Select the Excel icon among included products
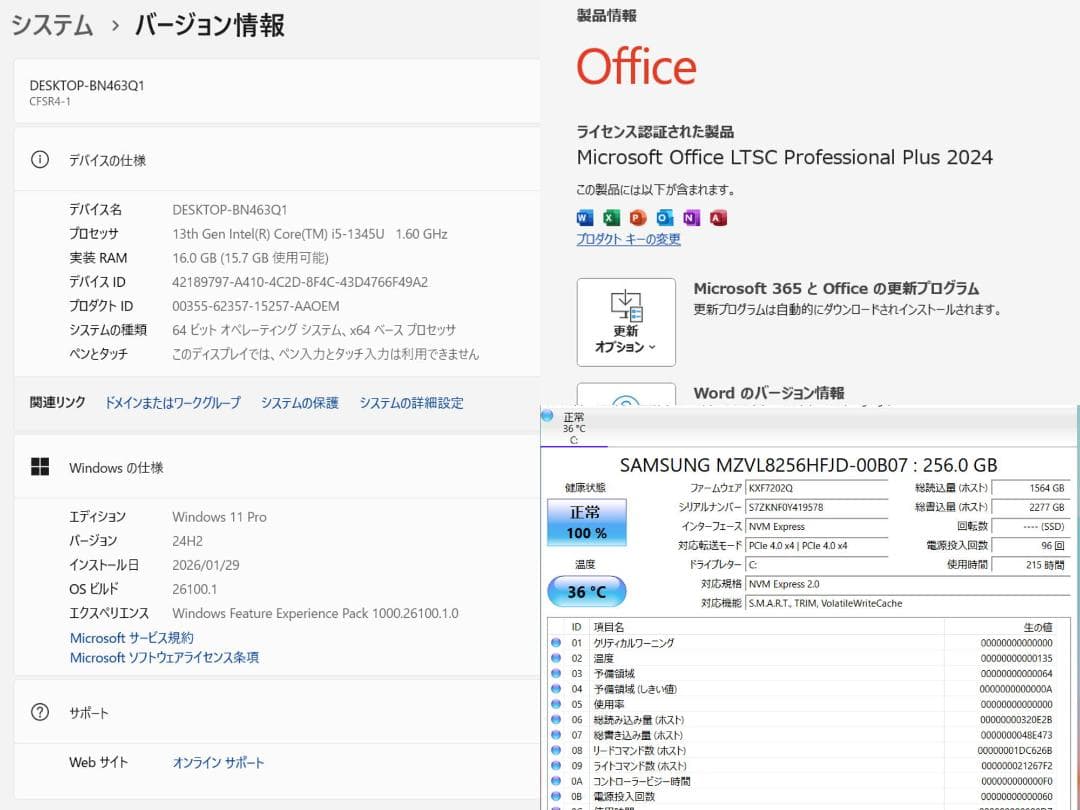This screenshot has height=810, width=1080. tap(610, 217)
